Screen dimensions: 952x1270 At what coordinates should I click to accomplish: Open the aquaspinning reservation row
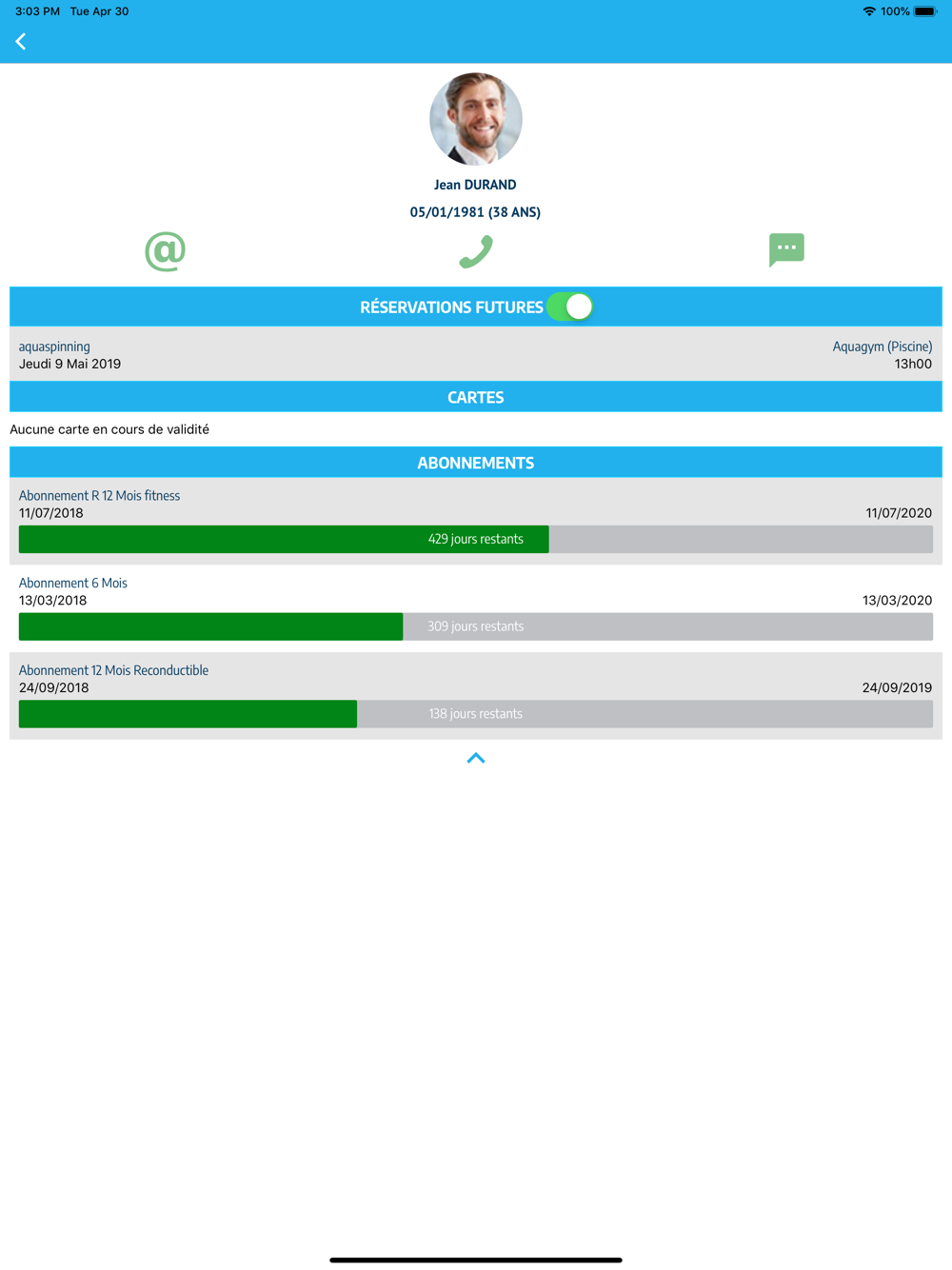click(x=476, y=354)
